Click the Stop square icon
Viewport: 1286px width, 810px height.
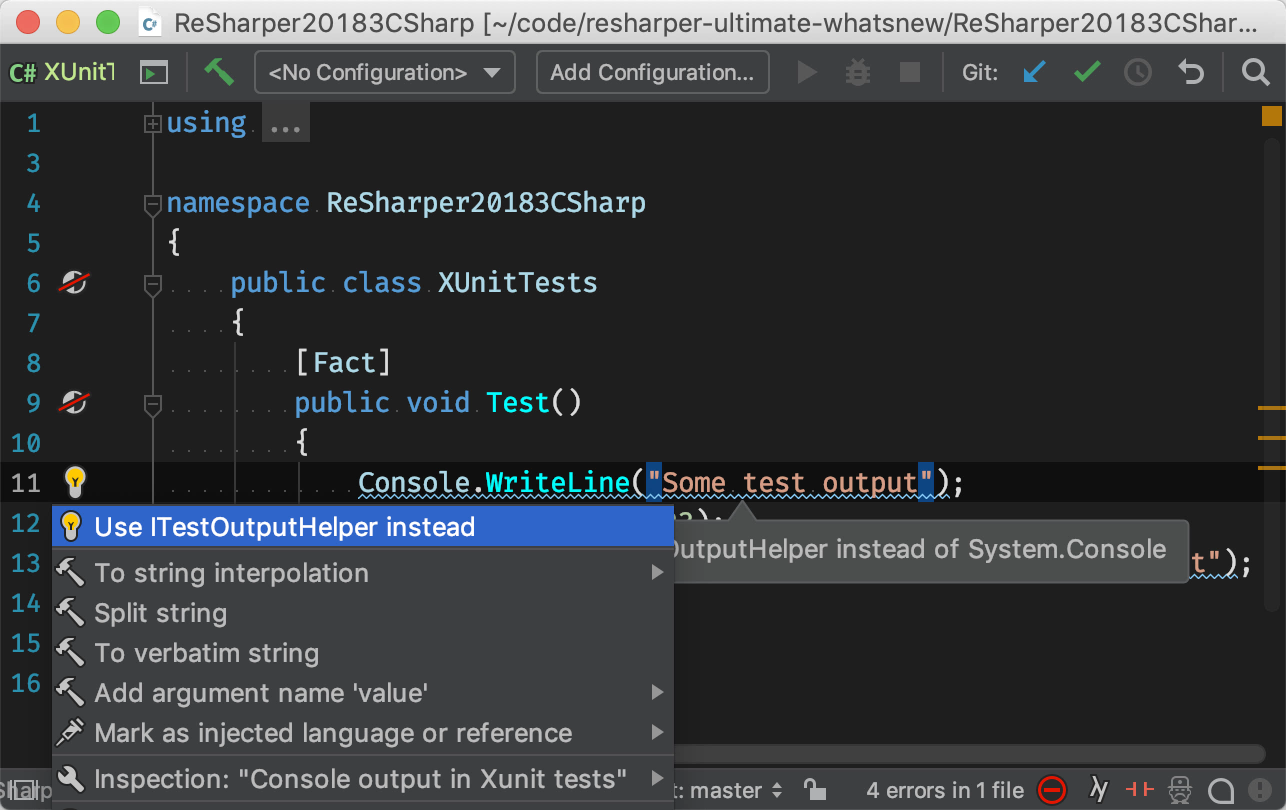[910, 72]
